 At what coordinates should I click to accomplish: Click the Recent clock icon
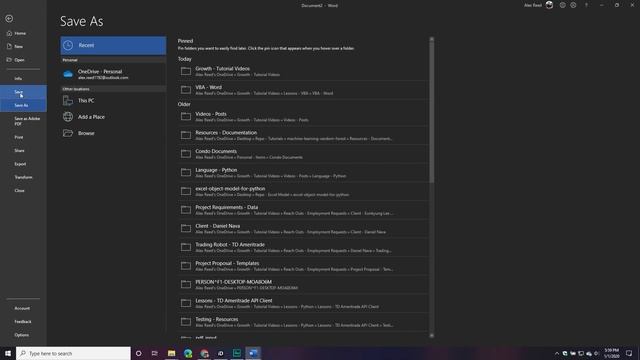point(68,45)
